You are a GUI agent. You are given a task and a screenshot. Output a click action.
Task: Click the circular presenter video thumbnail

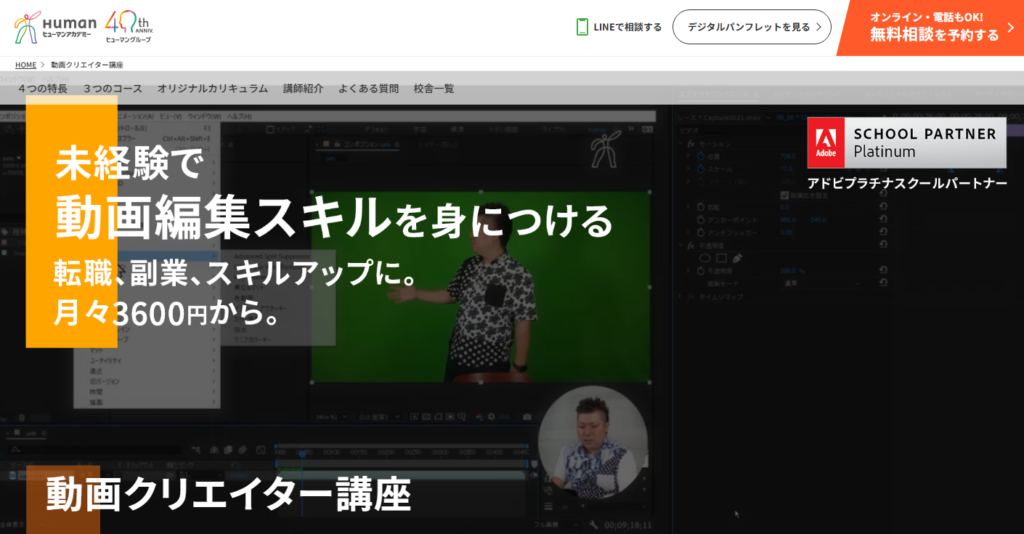click(593, 441)
